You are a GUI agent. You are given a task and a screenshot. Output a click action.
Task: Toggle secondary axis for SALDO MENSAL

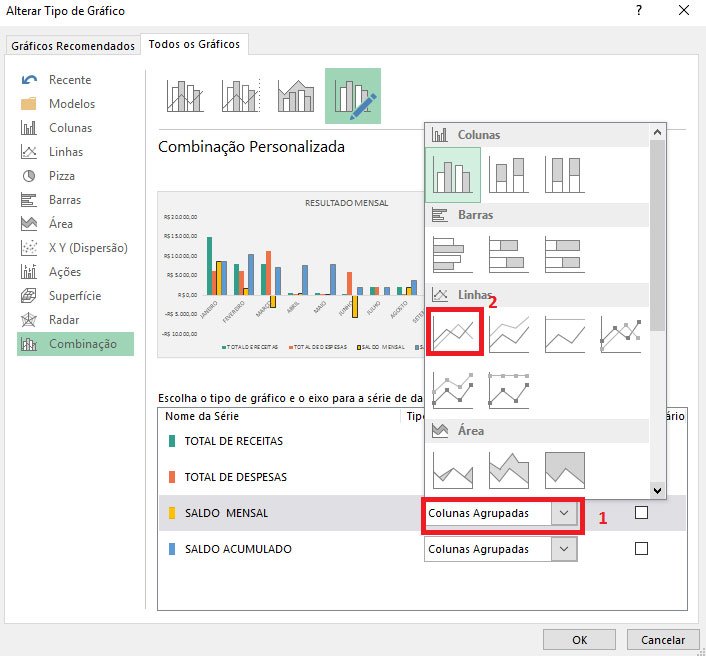click(x=642, y=513)
